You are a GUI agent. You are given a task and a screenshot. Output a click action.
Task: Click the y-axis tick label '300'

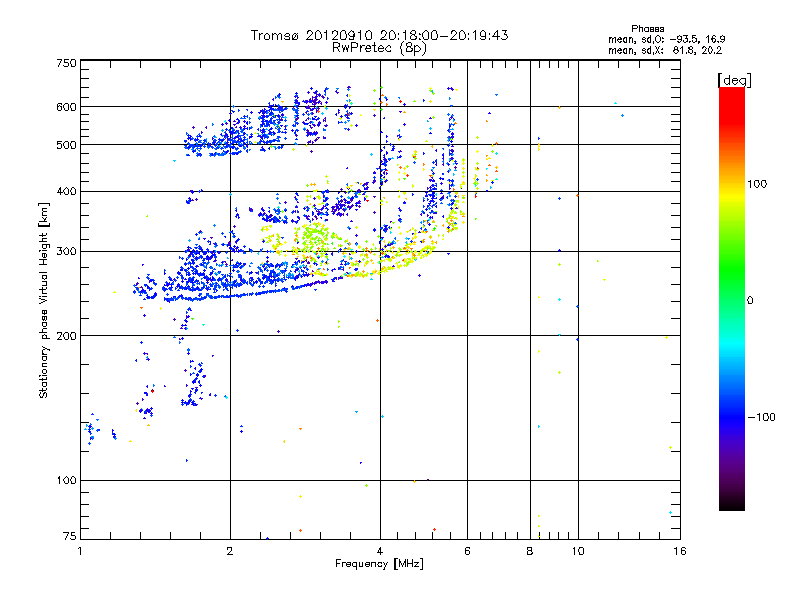[x=66, y=252]
